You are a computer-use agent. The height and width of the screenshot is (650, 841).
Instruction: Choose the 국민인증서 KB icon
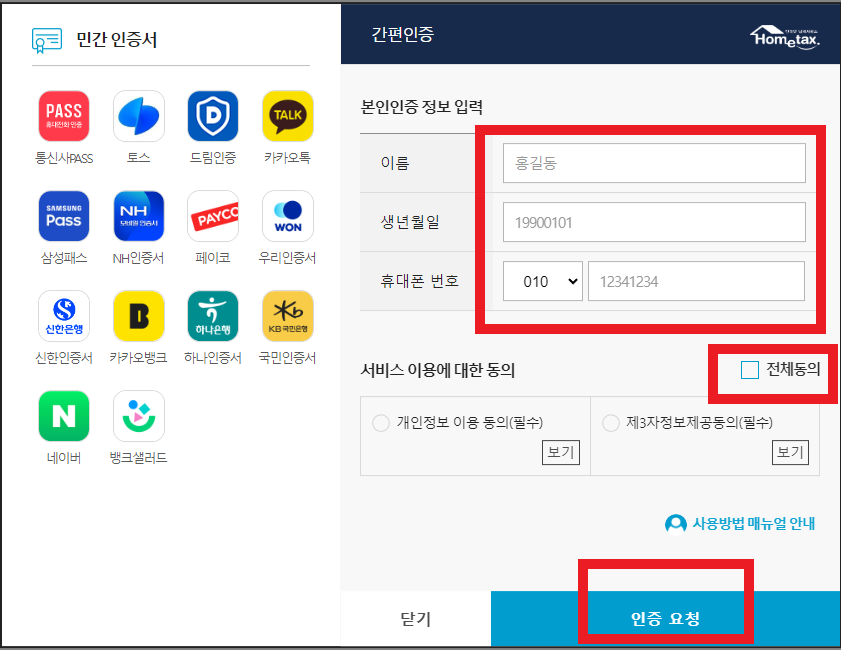(x=287, y=316)
